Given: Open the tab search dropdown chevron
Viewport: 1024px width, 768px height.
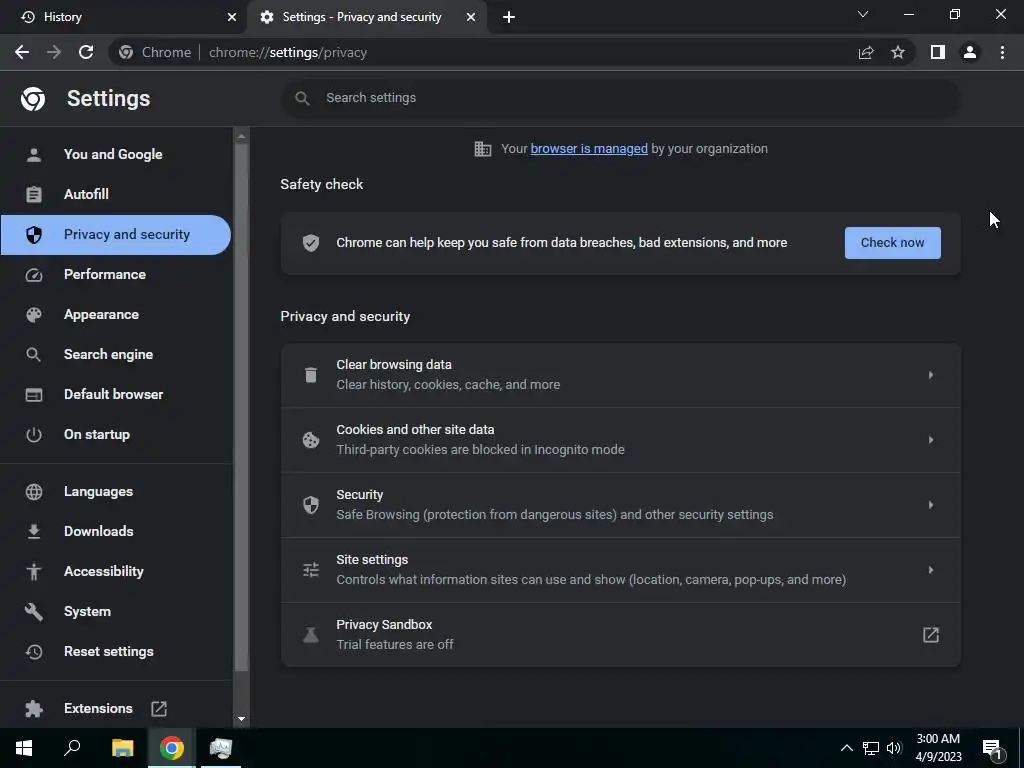Looking at the screenshot, I should click(863, 14).
